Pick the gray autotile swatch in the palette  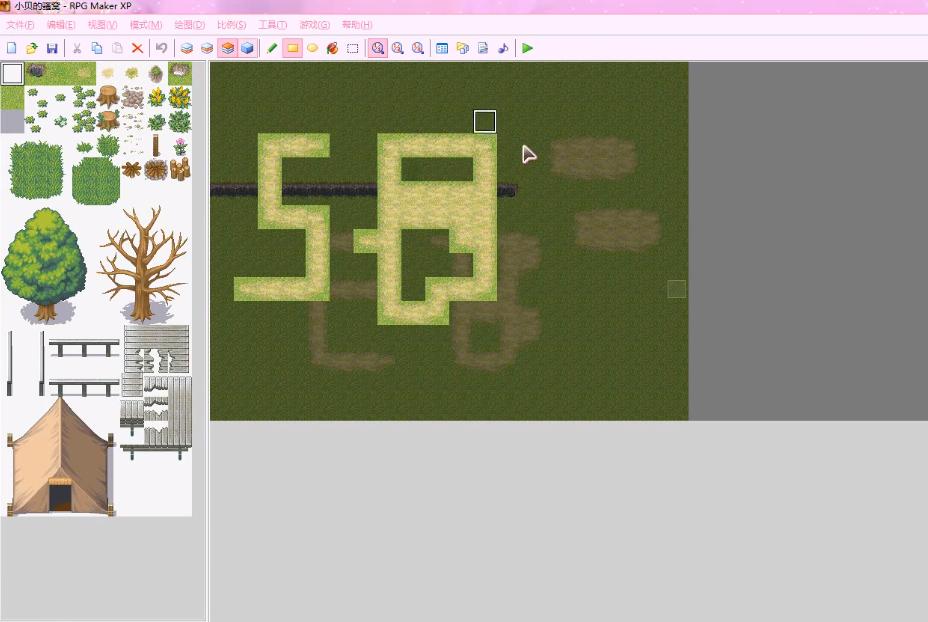[12, 121]
